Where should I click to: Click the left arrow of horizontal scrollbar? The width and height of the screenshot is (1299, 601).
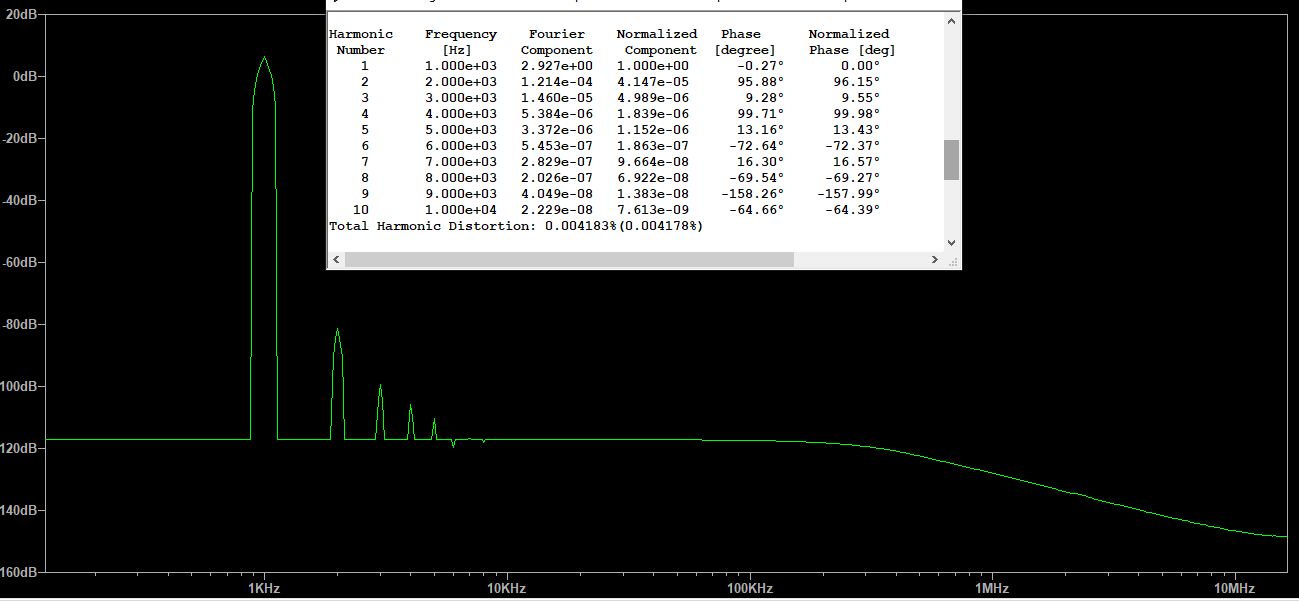pos(336,259)
